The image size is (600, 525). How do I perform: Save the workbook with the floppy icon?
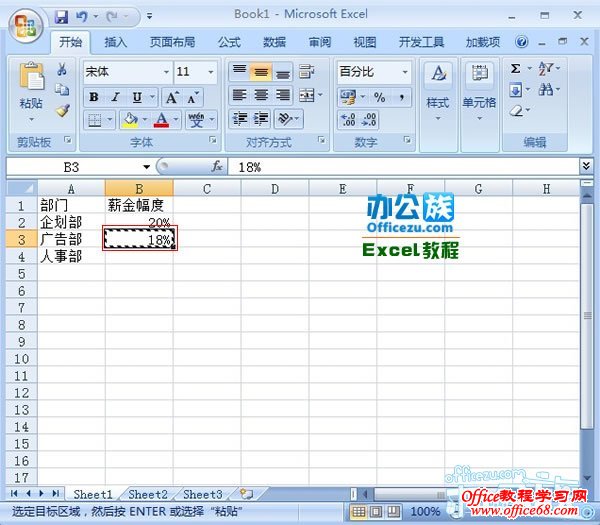pos(61,16)
